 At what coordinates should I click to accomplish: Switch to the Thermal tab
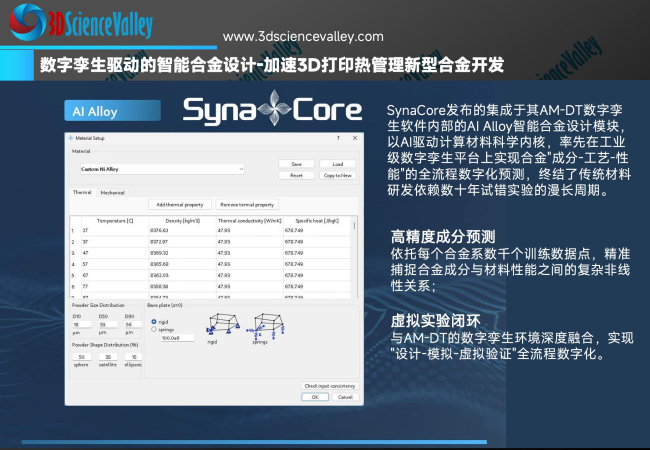(x=82, y=192)
